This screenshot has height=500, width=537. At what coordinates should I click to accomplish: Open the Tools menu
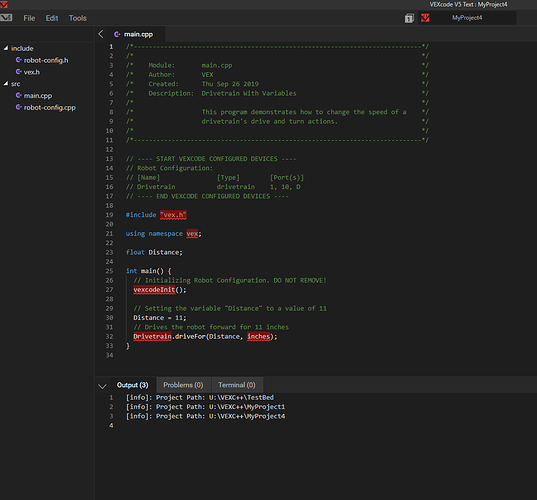(x=78, y=18)
